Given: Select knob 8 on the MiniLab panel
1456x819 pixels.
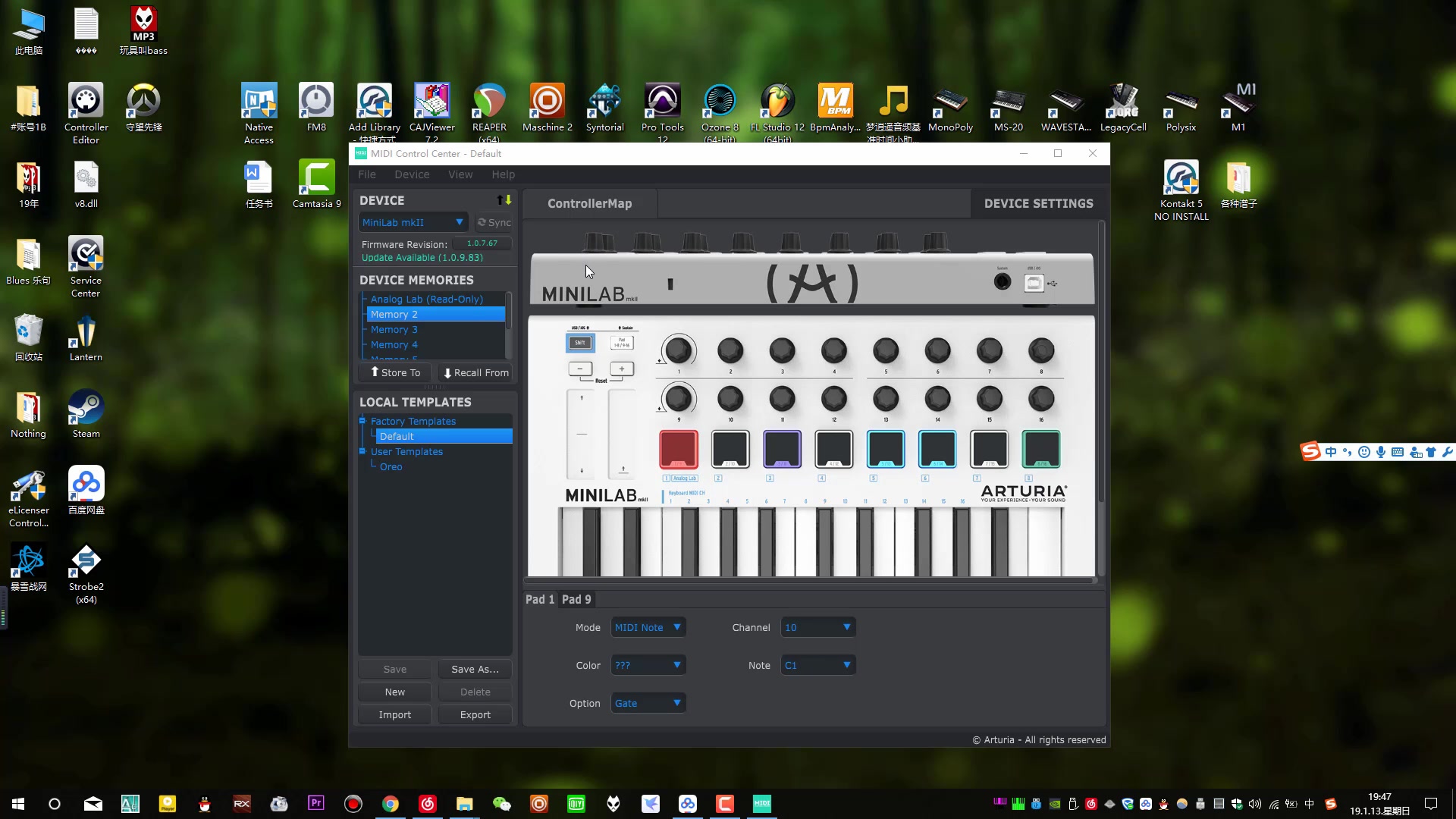Looking at the screenshot, I should [x=1041, y=350].
